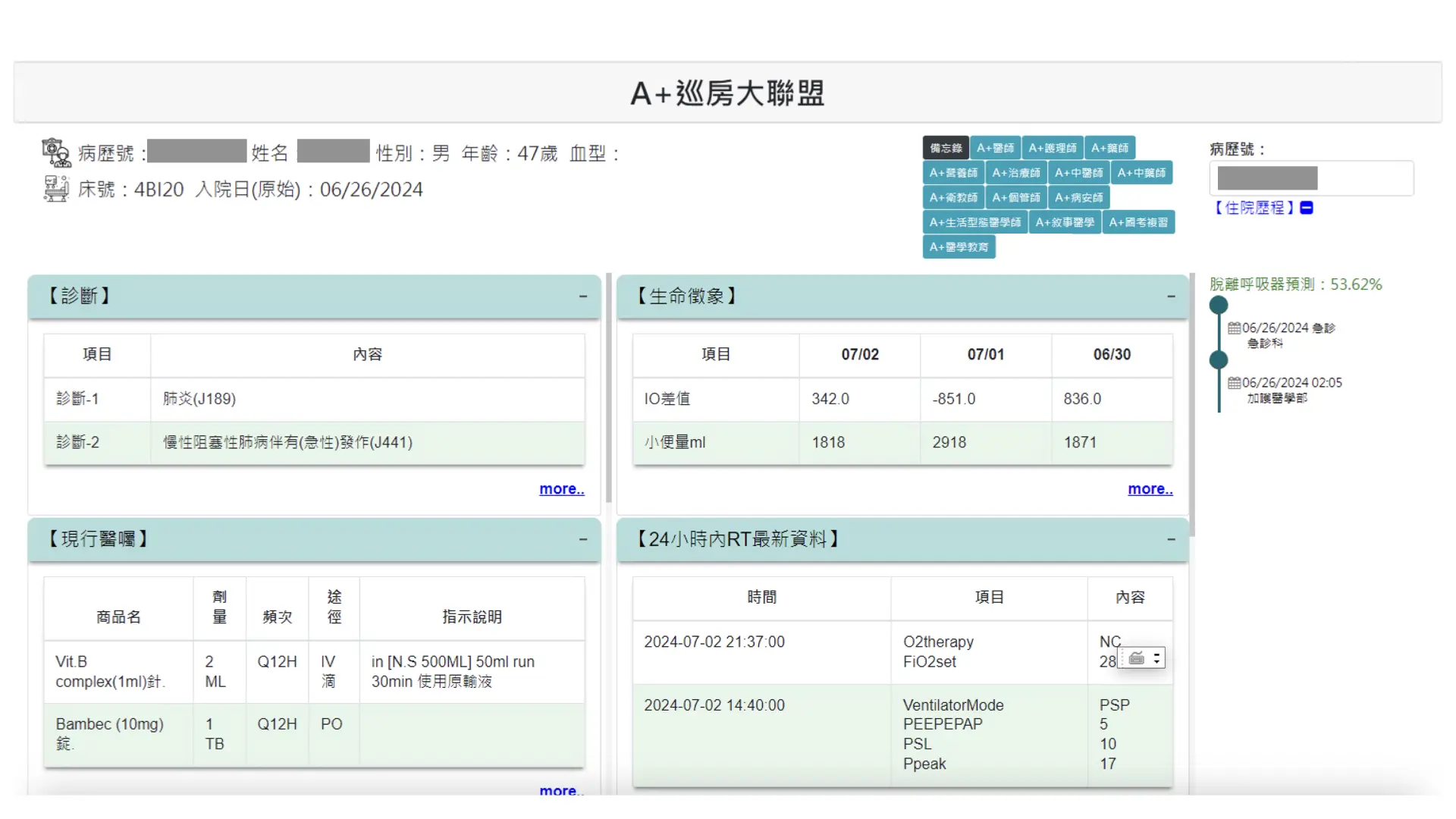Click the 小便量ml row label
The image size is (1456, 819).
click(675, 442)
